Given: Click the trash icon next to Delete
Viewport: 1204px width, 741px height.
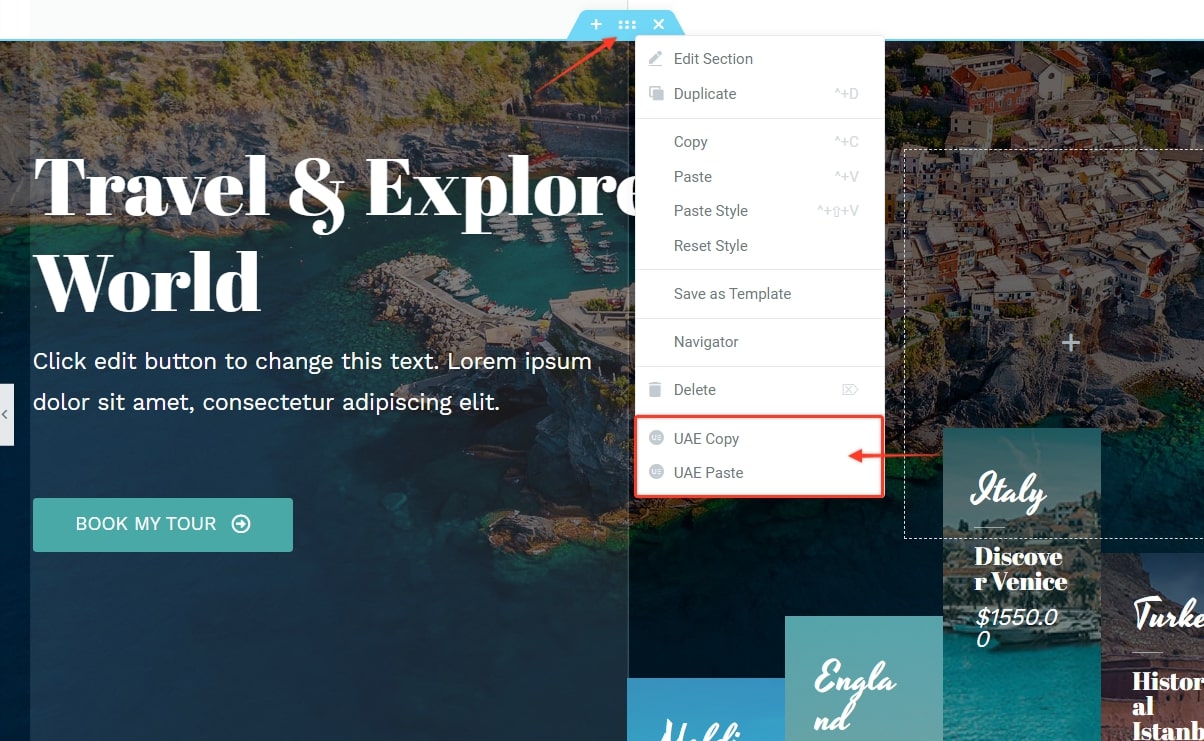Looking at the screenshot, I should pyautogui.click(x=656, y=389).
